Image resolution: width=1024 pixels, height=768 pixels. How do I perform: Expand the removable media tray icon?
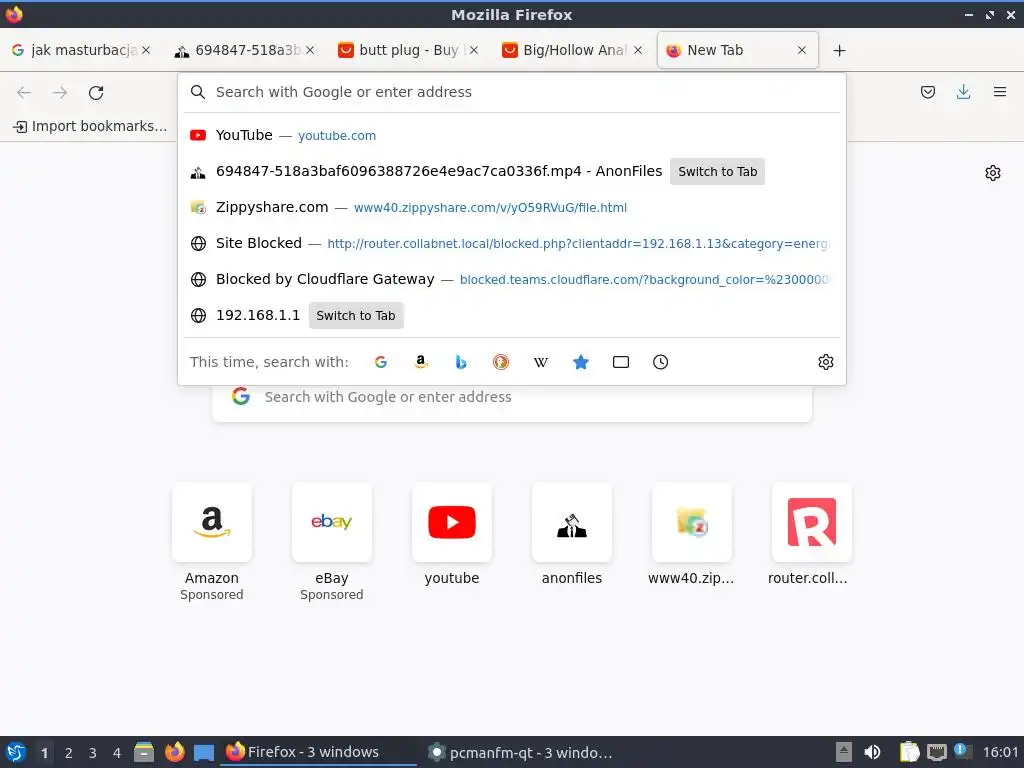[x=844, y=752]
